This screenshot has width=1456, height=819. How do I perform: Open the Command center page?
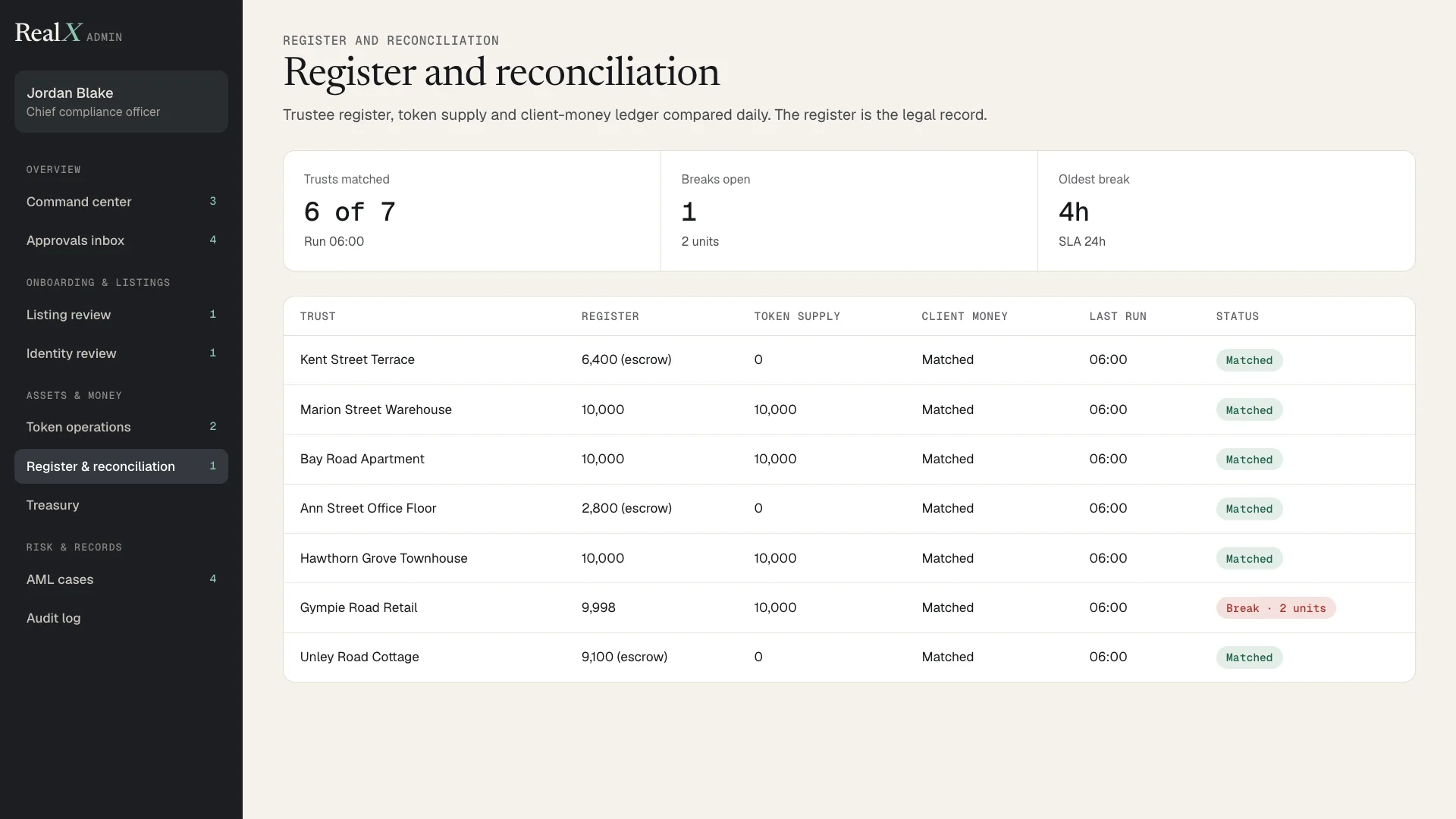pos(121,202)
